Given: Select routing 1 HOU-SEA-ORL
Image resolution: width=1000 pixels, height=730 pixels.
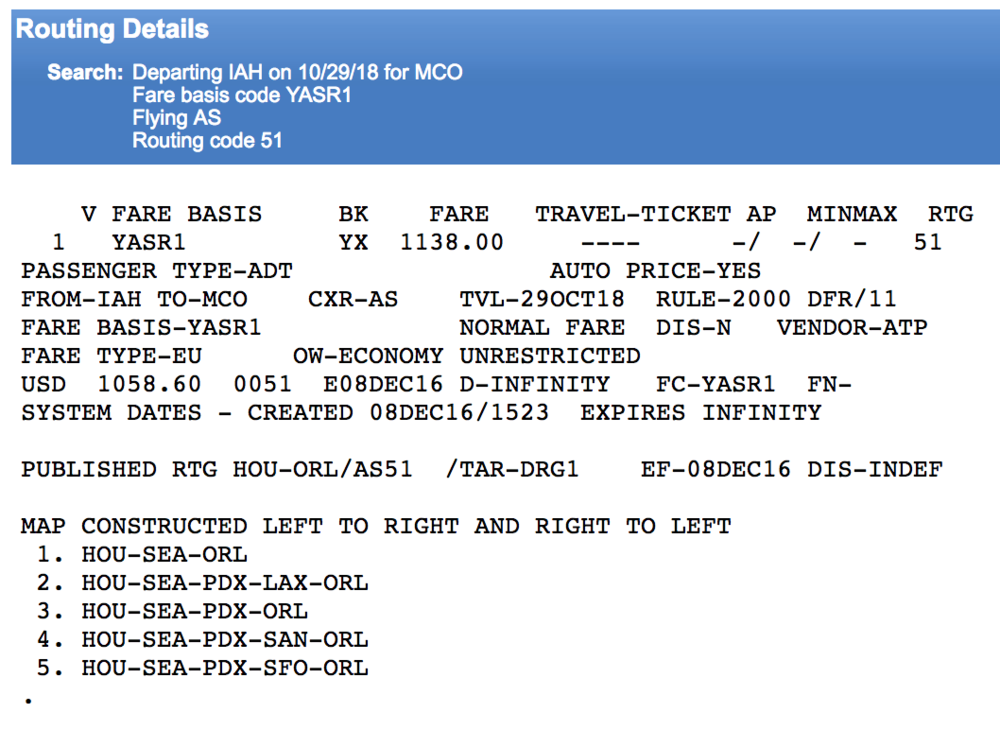Looking at the screenshot, I should click(x=164, y=554).
